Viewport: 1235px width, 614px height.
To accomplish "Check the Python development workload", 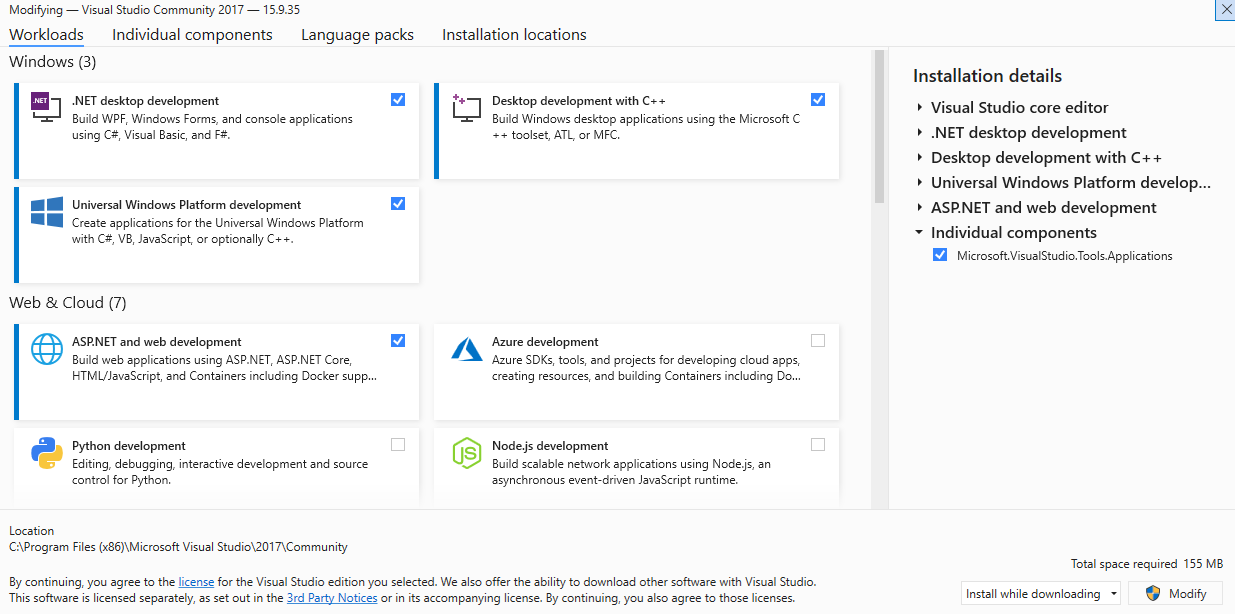I will (398, 444).
